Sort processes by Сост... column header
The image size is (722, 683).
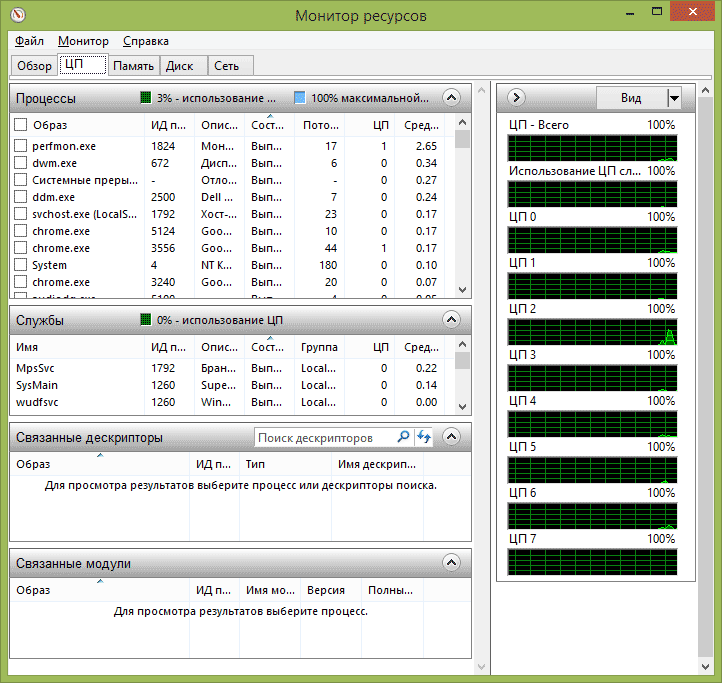pos(269,125)
